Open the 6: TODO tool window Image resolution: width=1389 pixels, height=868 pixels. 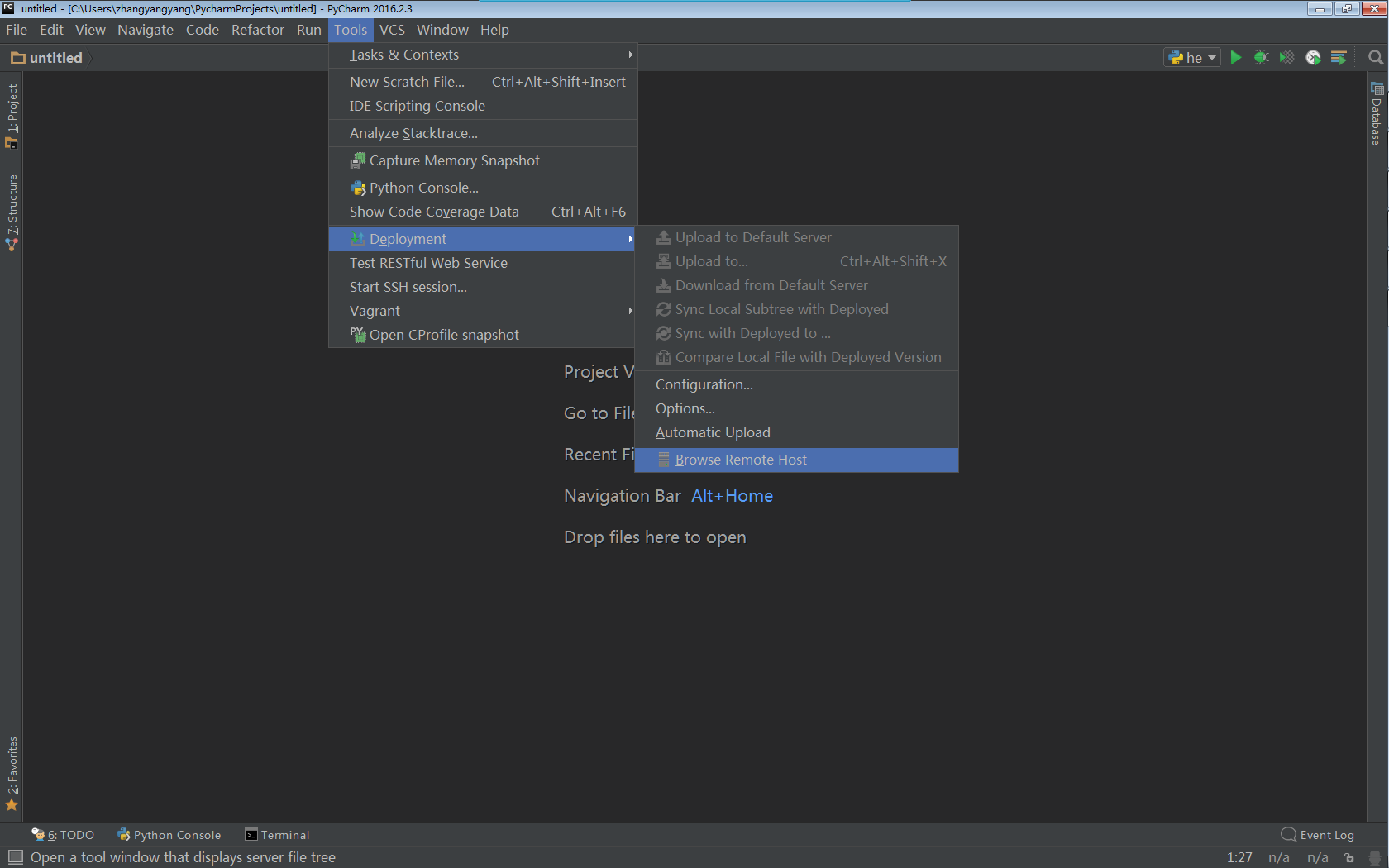(x=63, y=835)
